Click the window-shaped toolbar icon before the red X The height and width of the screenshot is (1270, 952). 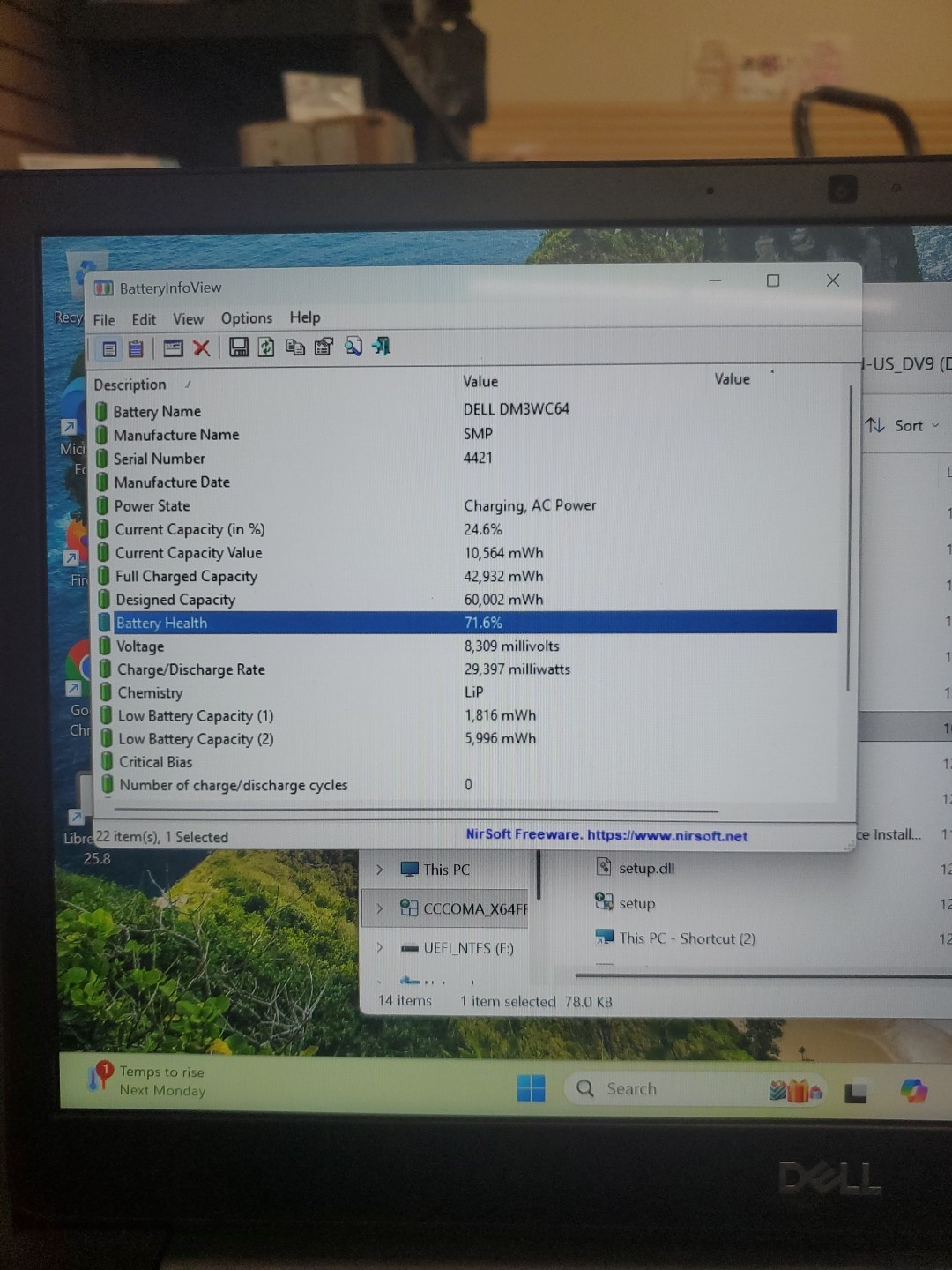coord(173,348)
